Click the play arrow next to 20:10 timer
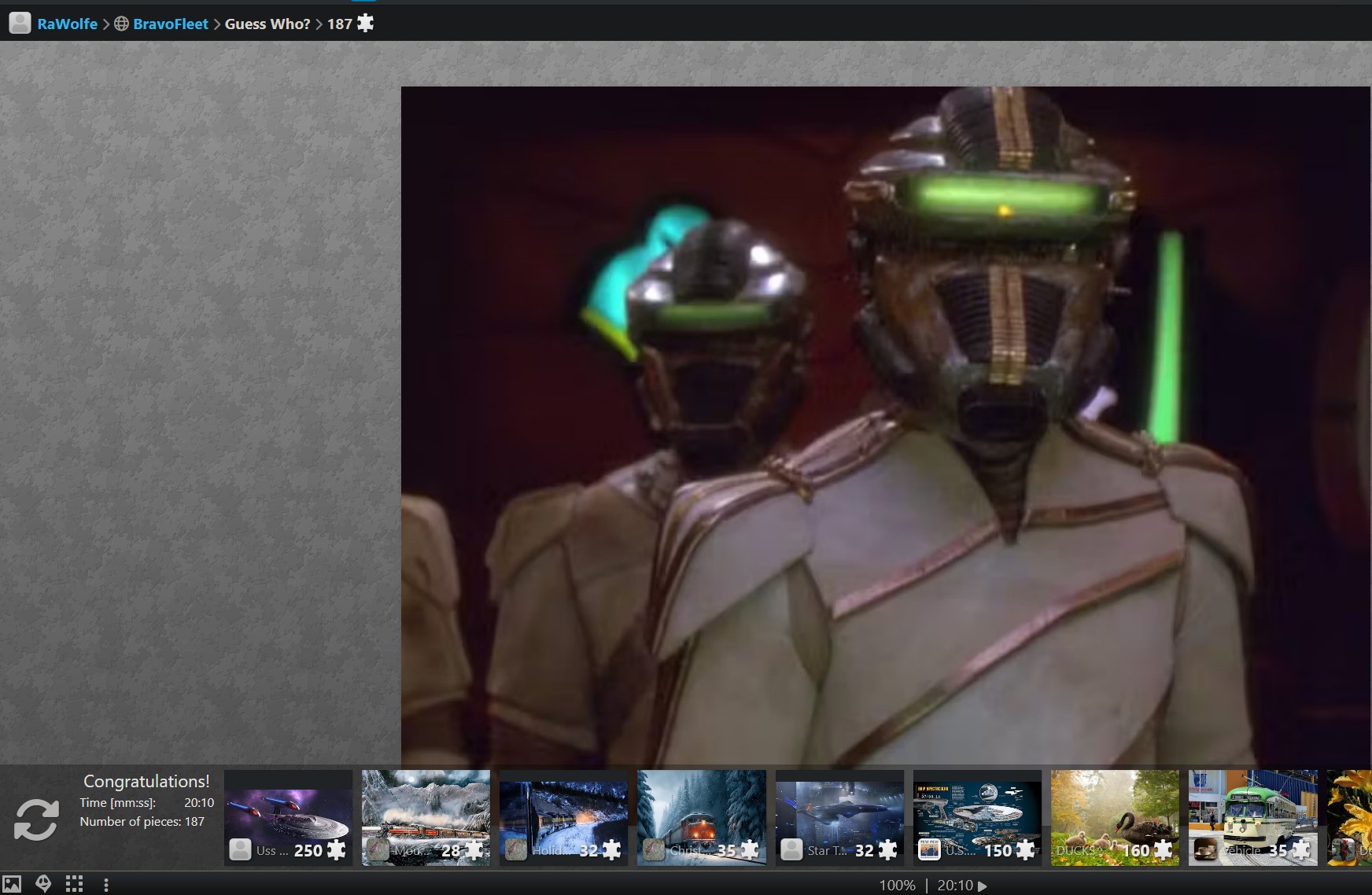This screenshot has width=1372, height=895. [983, 886]
